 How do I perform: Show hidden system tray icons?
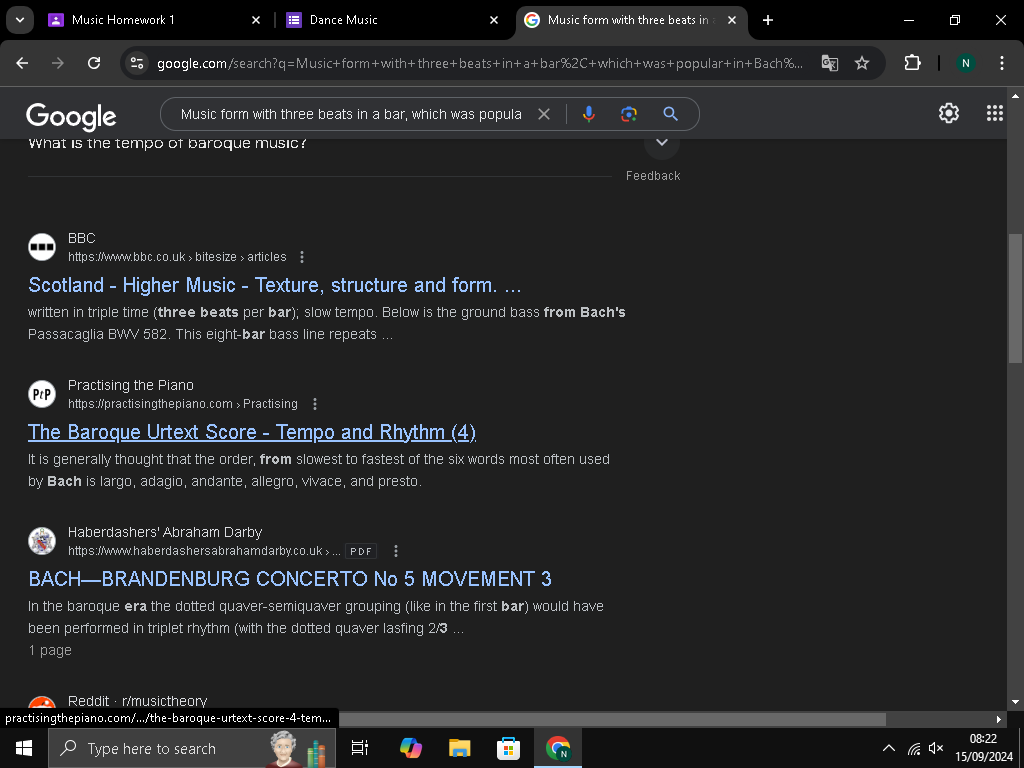pyautogui.click(x=889, y=748)
